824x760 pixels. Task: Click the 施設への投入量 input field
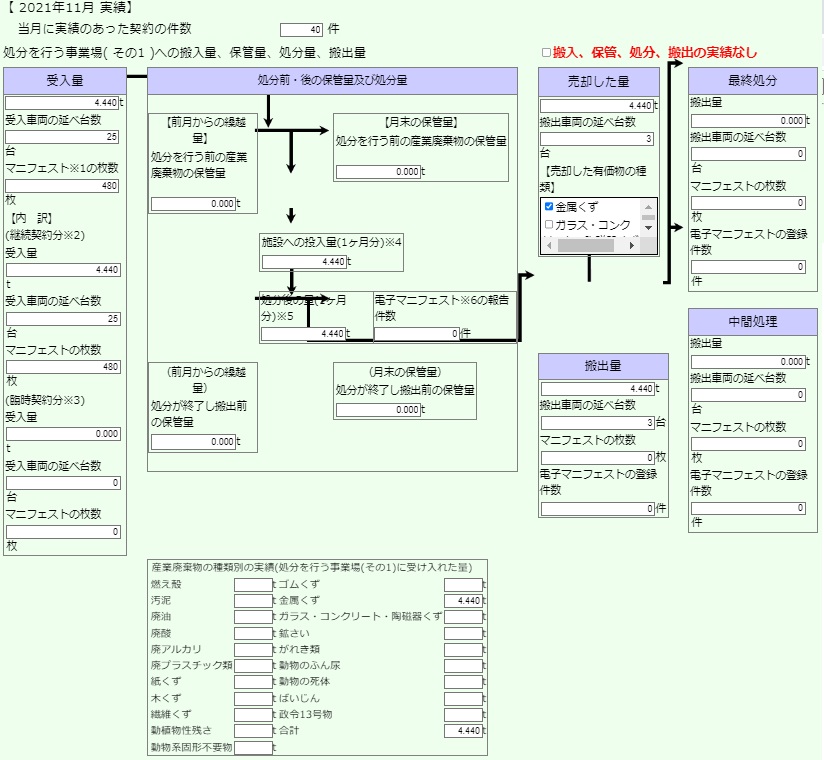coord(304,262)
